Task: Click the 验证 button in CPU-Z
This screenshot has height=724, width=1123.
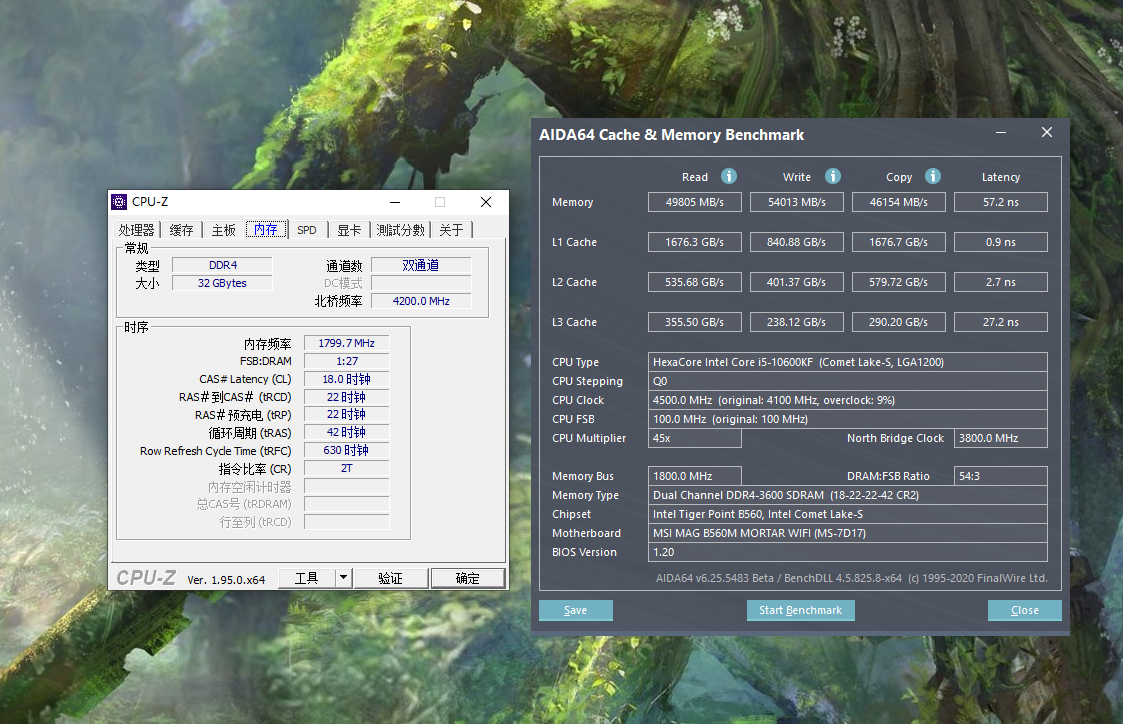Action: tap(390, 578)
